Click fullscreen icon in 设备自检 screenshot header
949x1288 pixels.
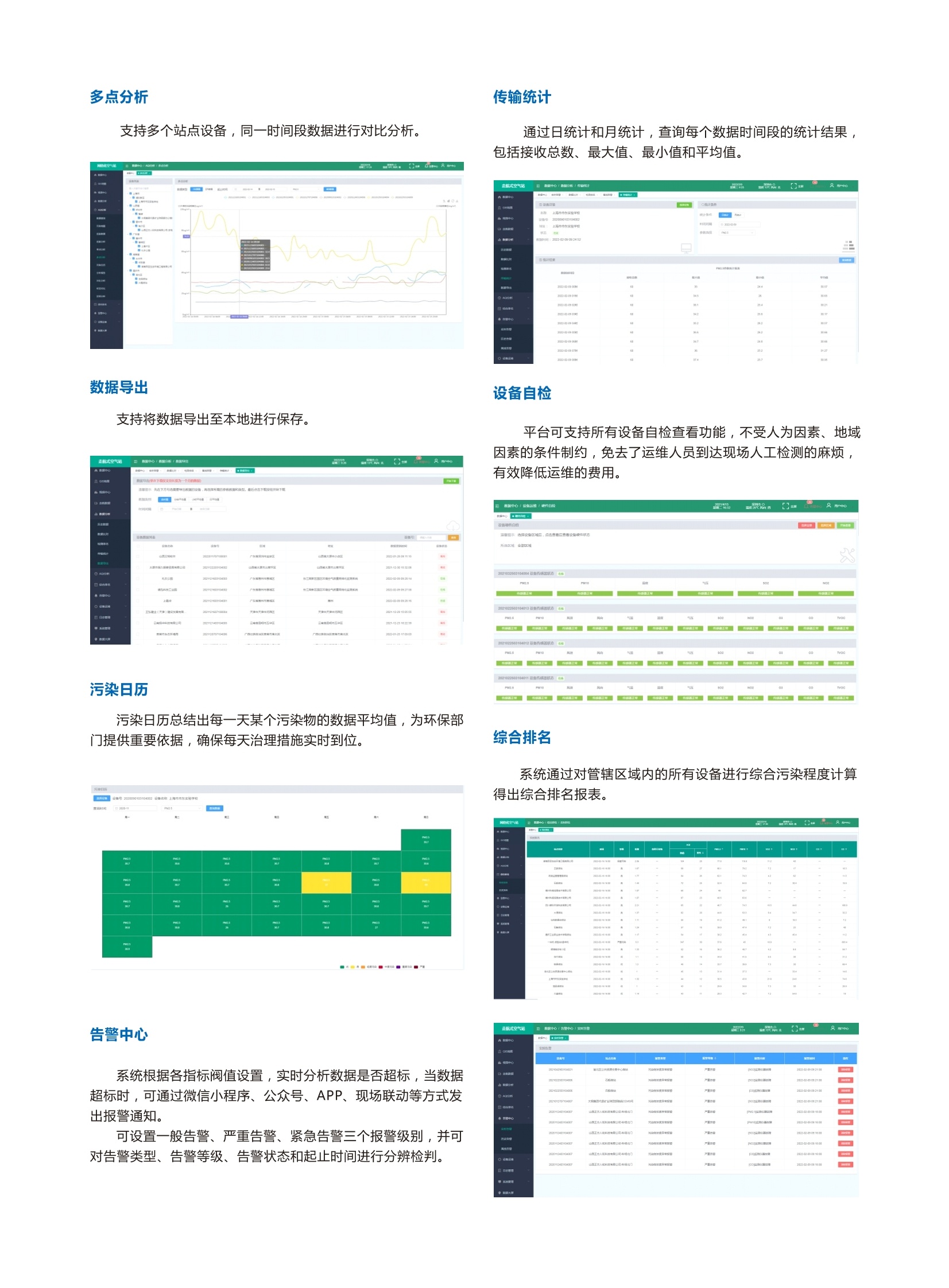tap(787, 506)
